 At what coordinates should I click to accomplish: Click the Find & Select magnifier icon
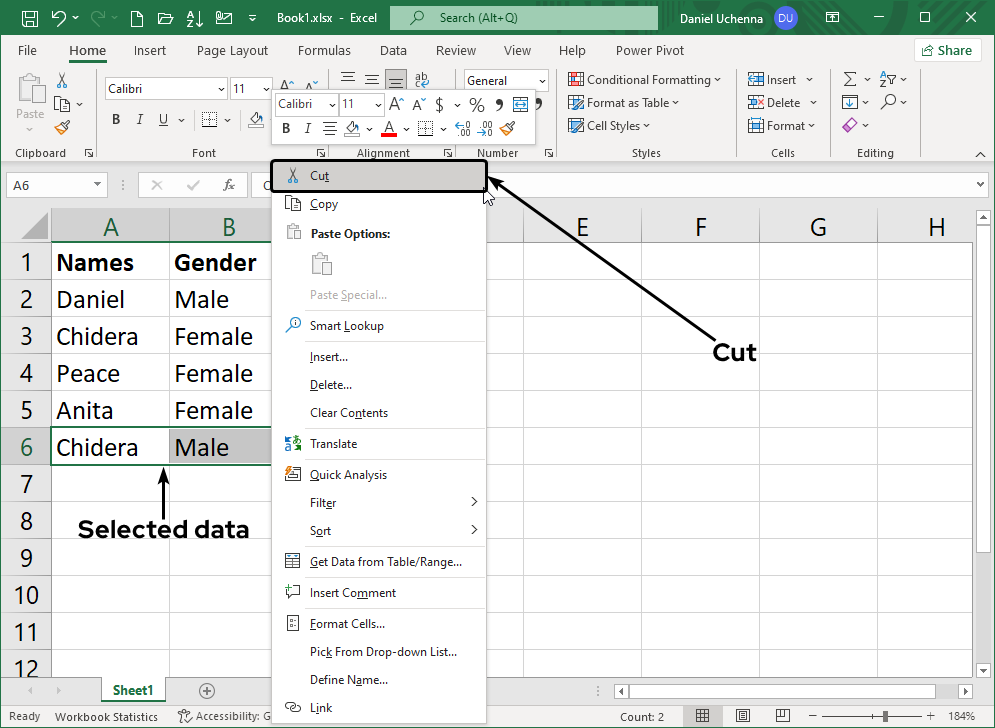click(887, 102)
